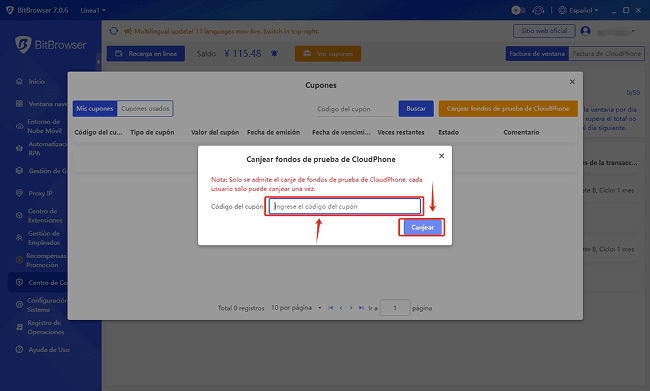
Task: Open Proxy IP location icon
Action: (x=19, y=193)
